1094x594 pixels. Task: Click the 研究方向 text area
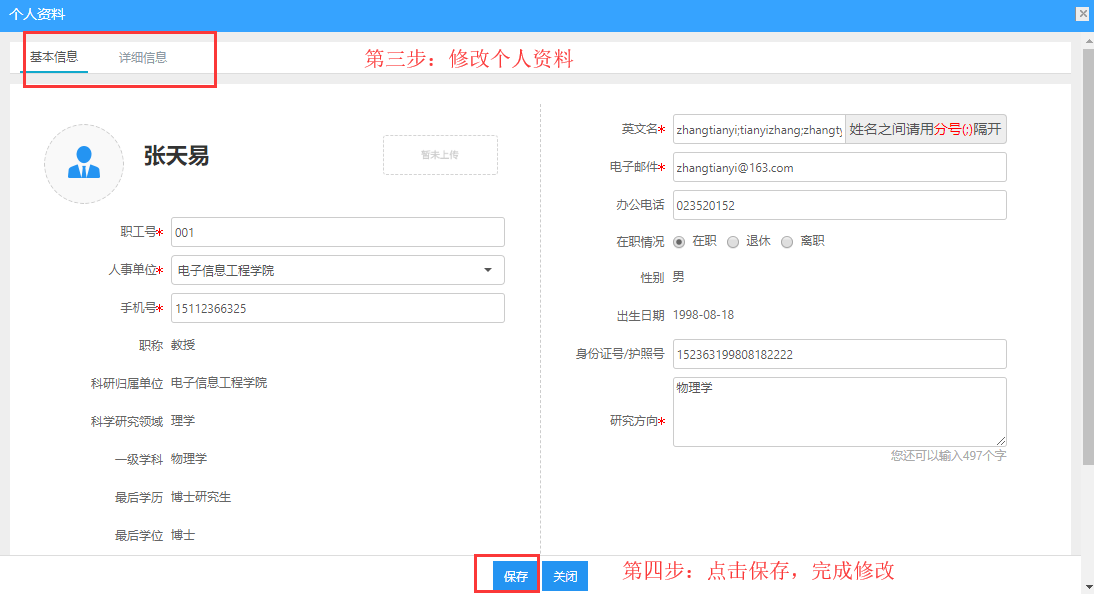point(839,411)
